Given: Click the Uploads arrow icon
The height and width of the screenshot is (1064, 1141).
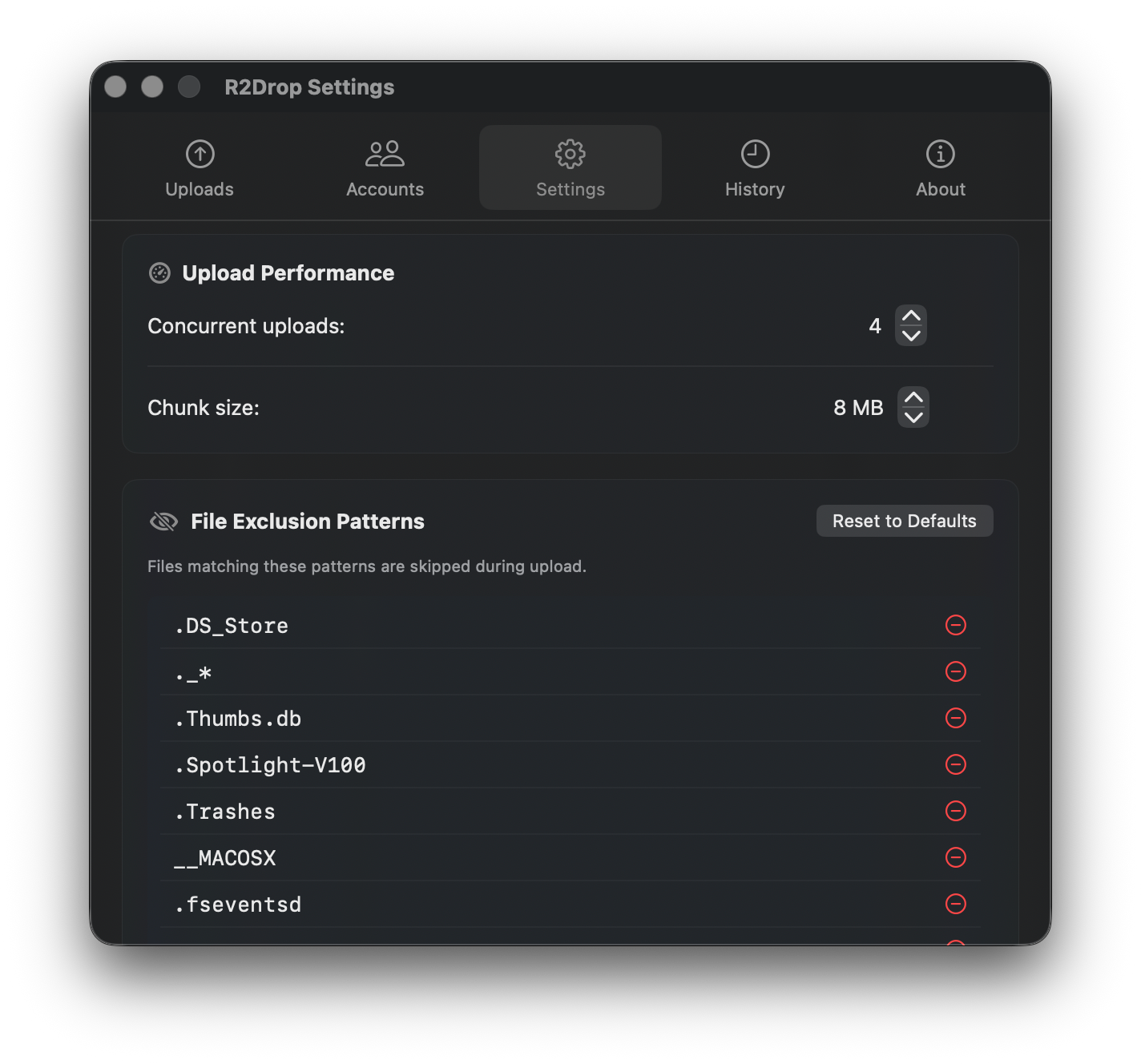Looking at the screenshot, I should point(199,154).
